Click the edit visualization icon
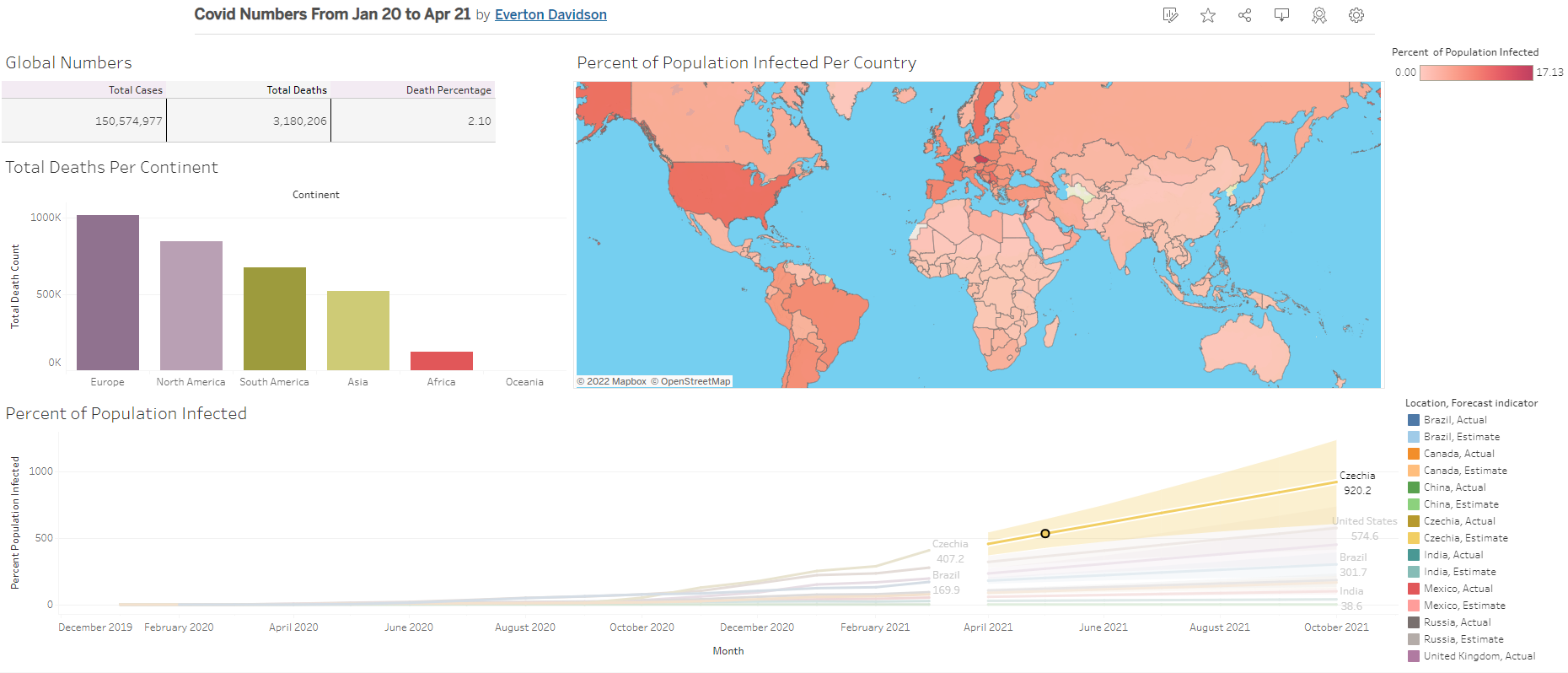The height and width of the screenshot is (673, 1568). [x=1170, y=15]
